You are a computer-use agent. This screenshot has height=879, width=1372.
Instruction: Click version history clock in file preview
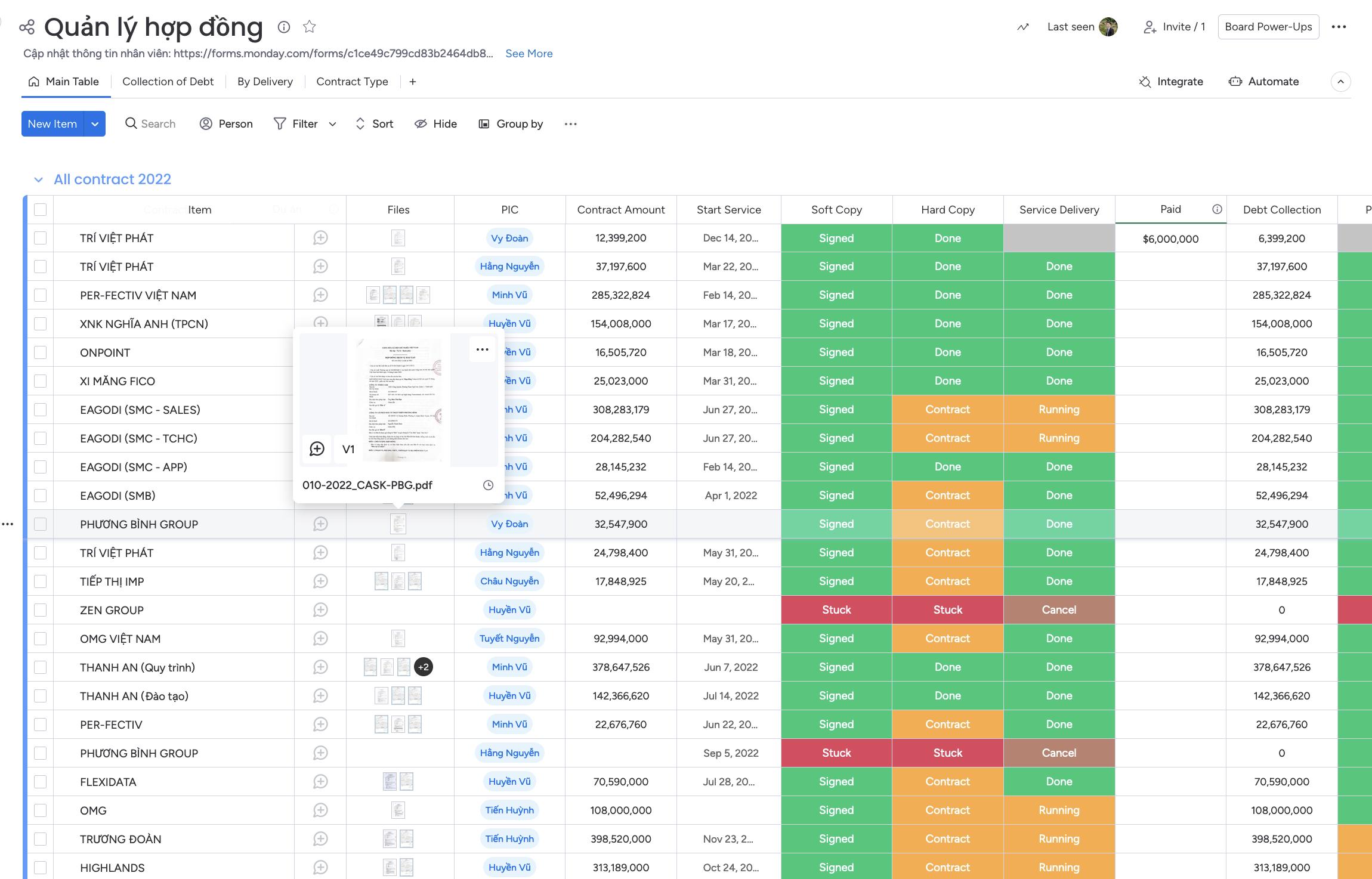488,485
